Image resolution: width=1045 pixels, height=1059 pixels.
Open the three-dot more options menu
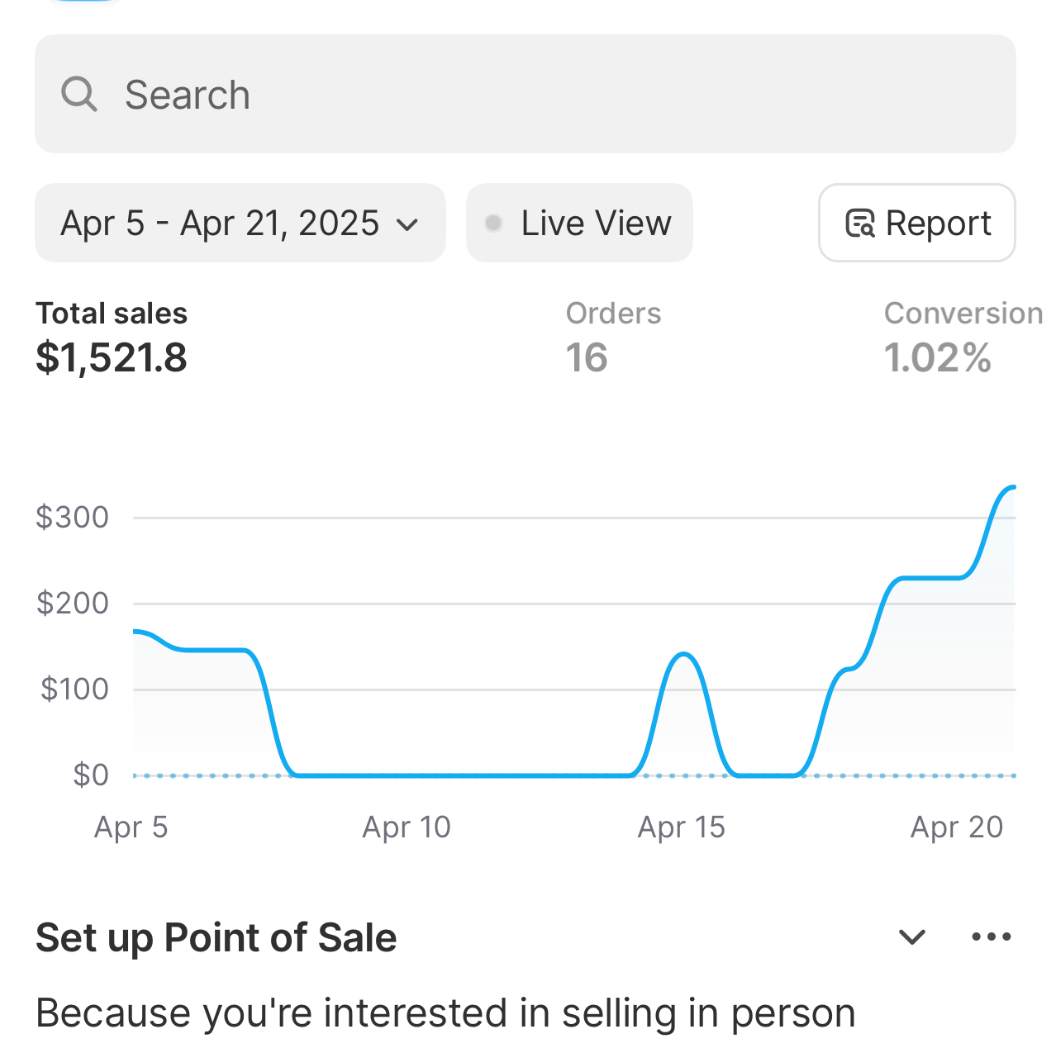991,937
